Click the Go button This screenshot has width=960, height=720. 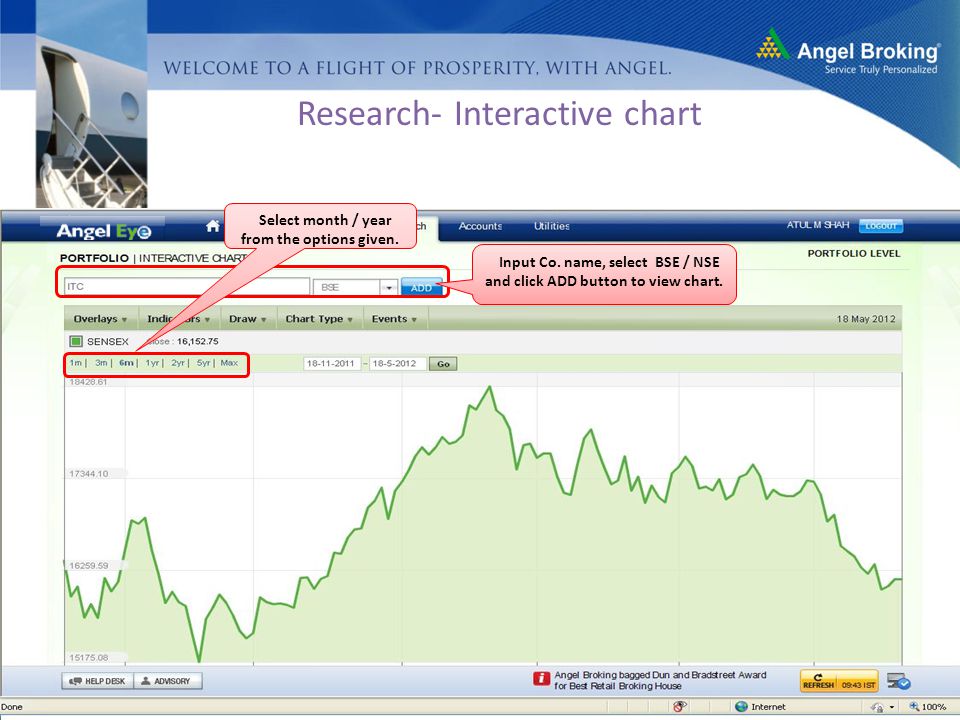(443, 364)
